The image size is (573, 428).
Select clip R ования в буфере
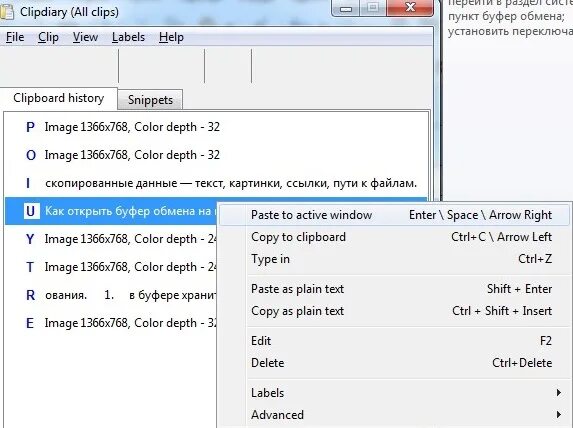(111, 295)
